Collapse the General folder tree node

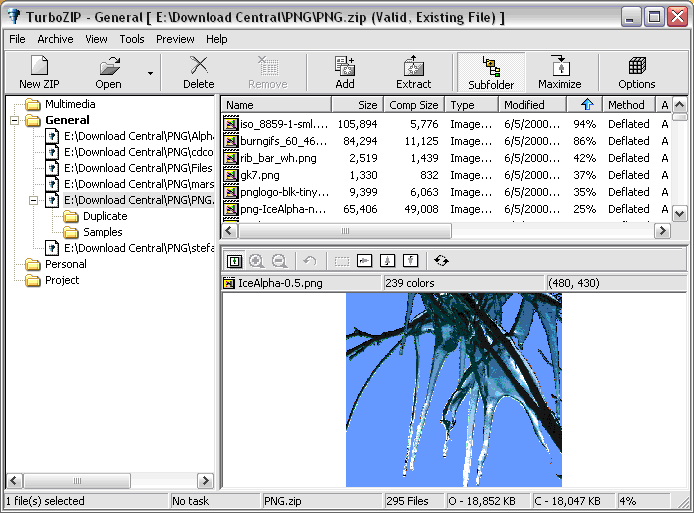[15, 120]
